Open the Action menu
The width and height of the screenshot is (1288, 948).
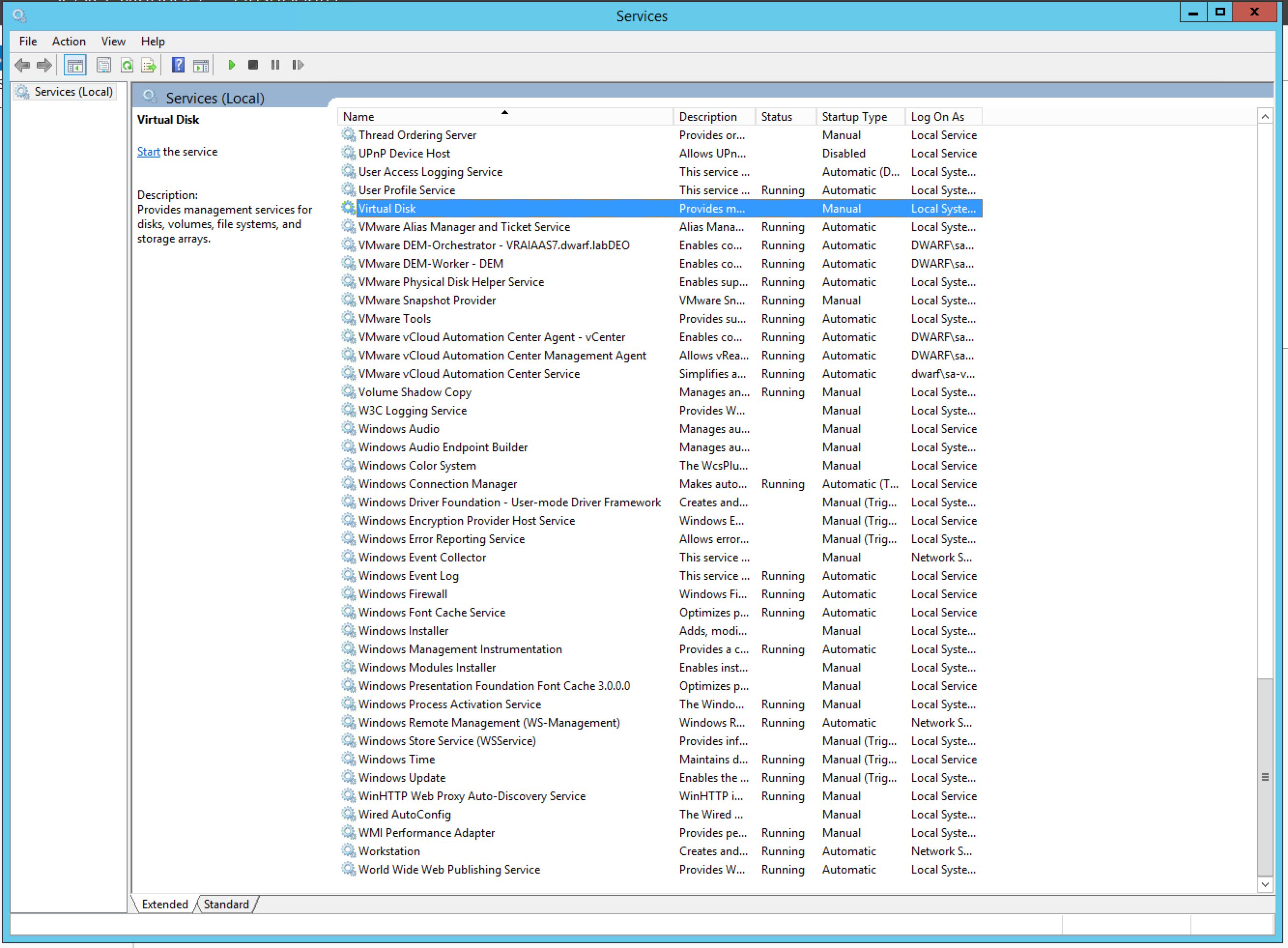coord(69,42)
